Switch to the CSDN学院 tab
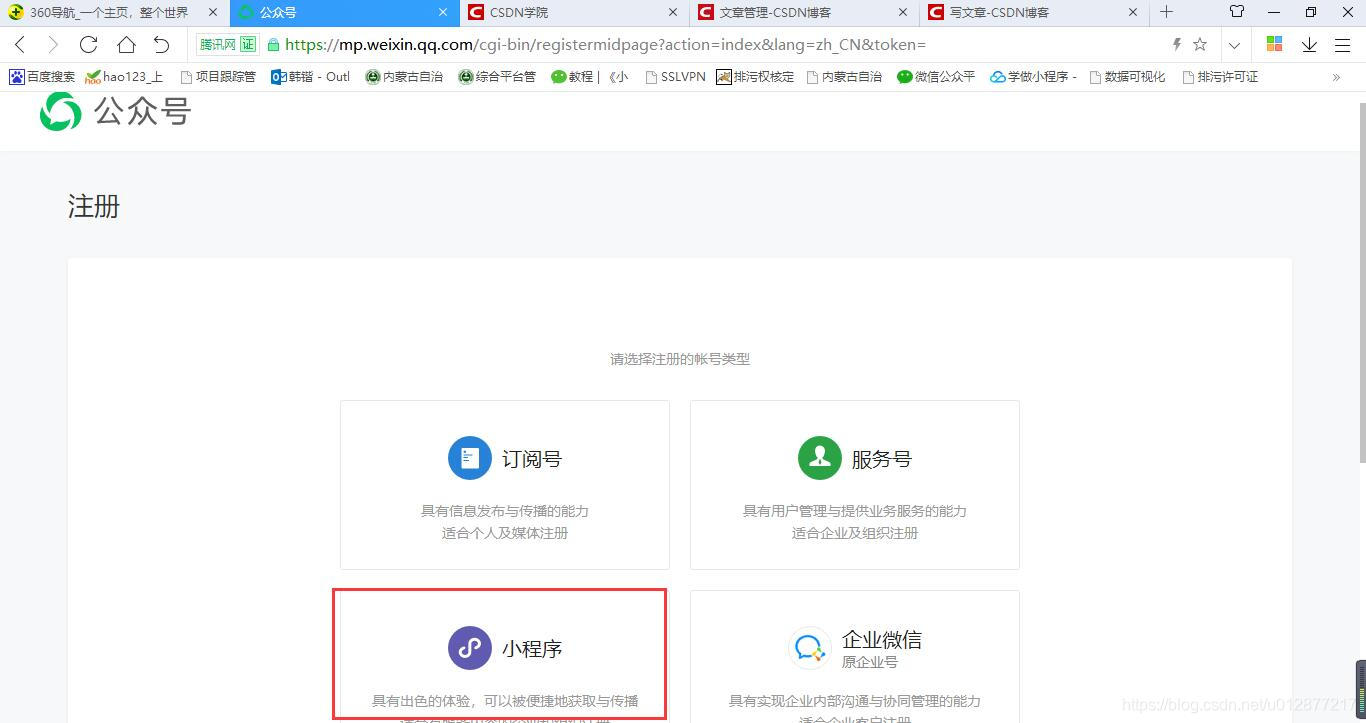 coord(574,13)
